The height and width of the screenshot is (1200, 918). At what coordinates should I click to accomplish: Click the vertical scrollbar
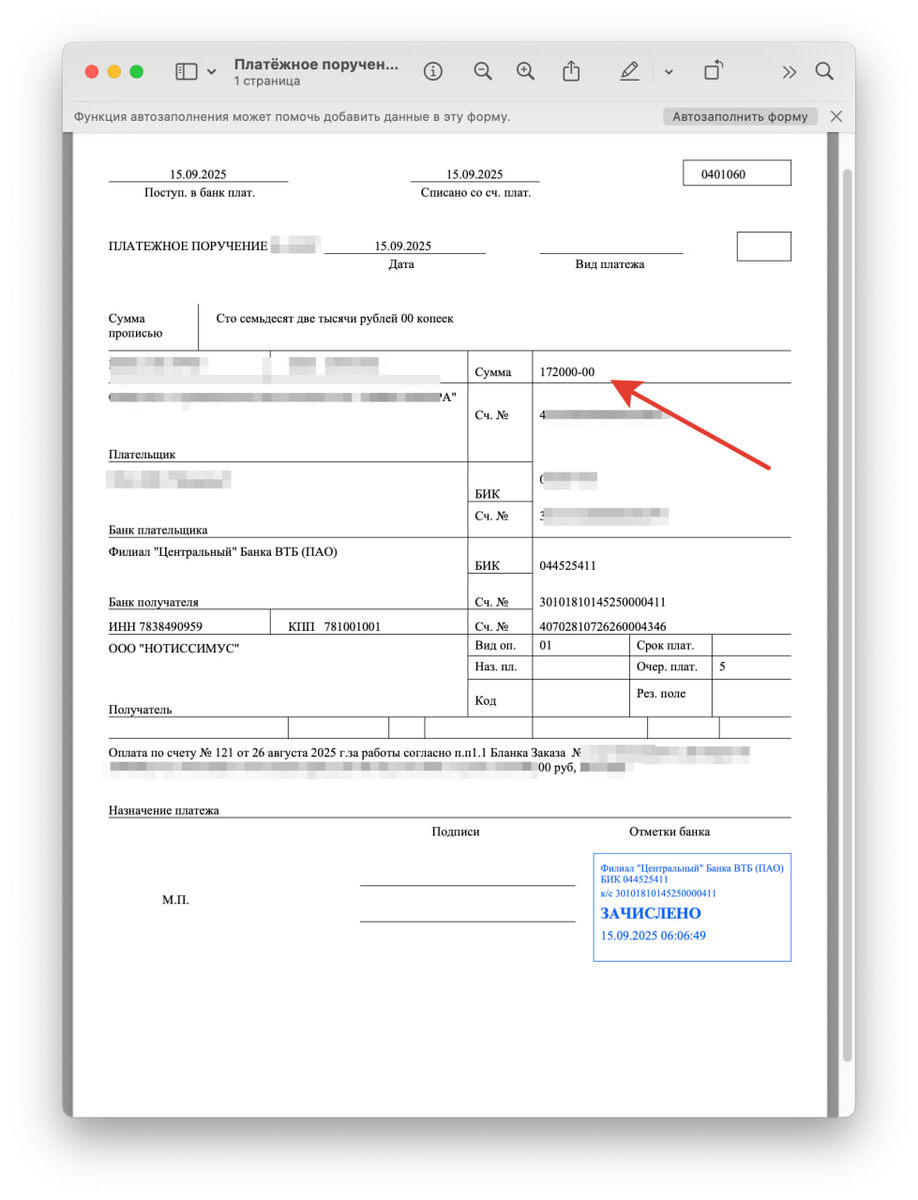[x=848, y=614]
